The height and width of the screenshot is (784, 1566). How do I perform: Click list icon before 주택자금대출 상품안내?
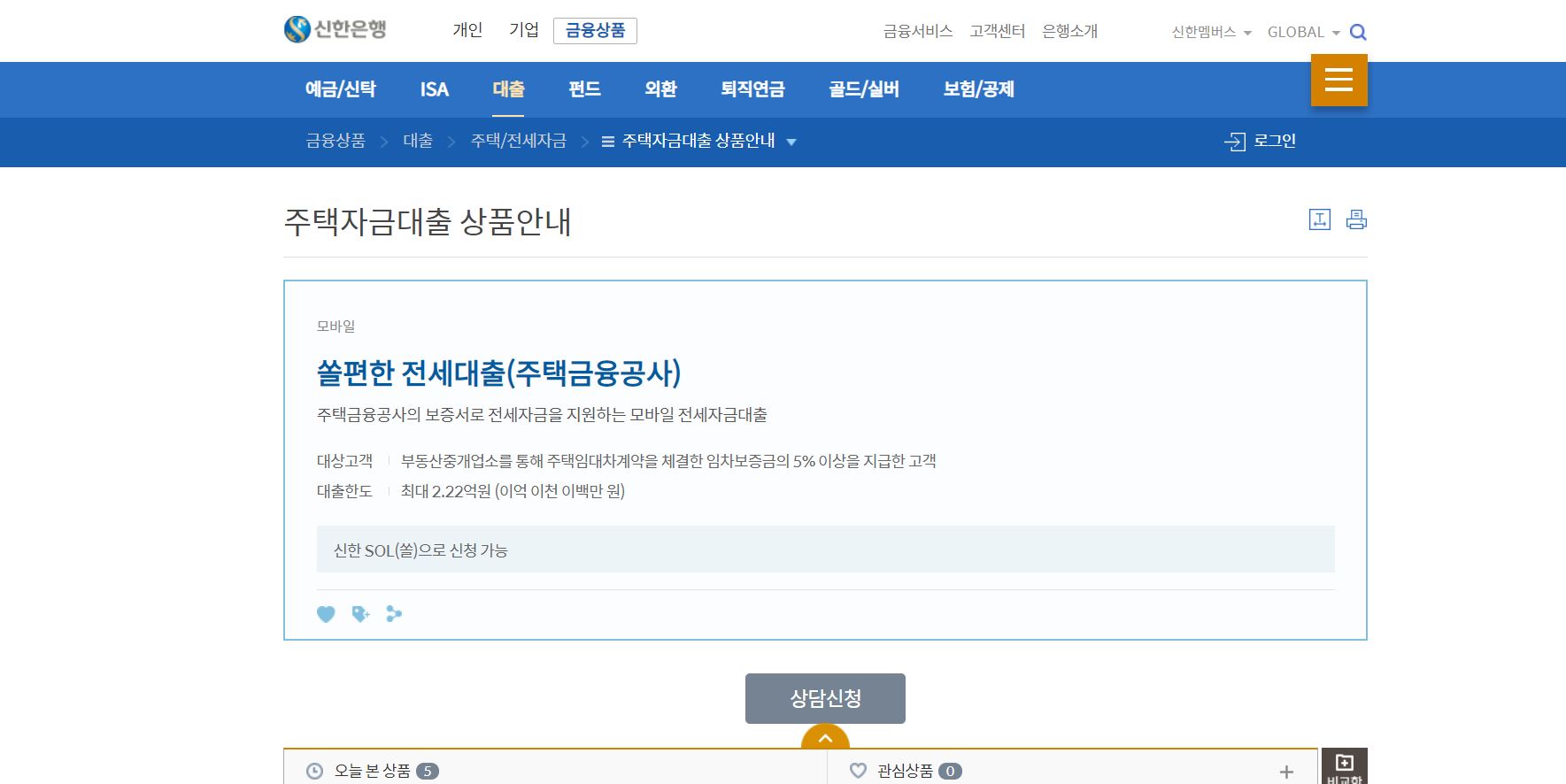[608, 142]
